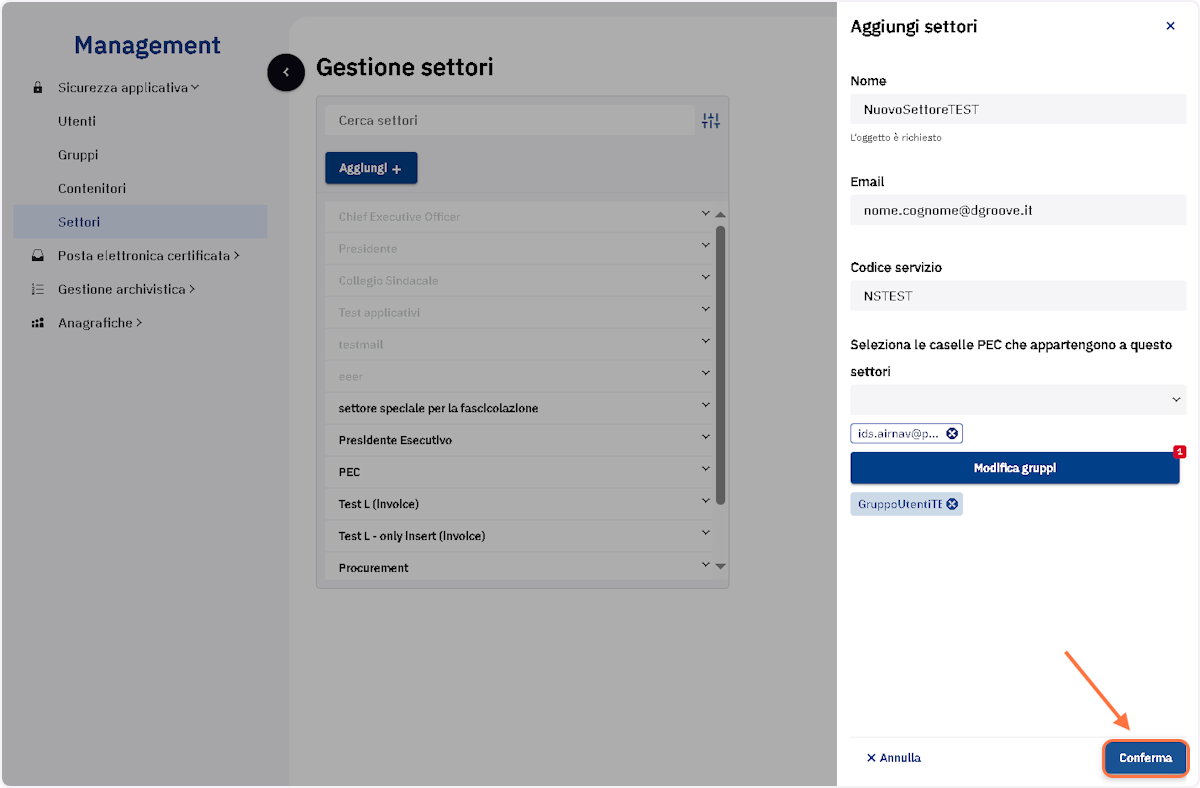Click the filter sliders icon beside search
This screenshot has width=1200, height=788.
[711, 121]
